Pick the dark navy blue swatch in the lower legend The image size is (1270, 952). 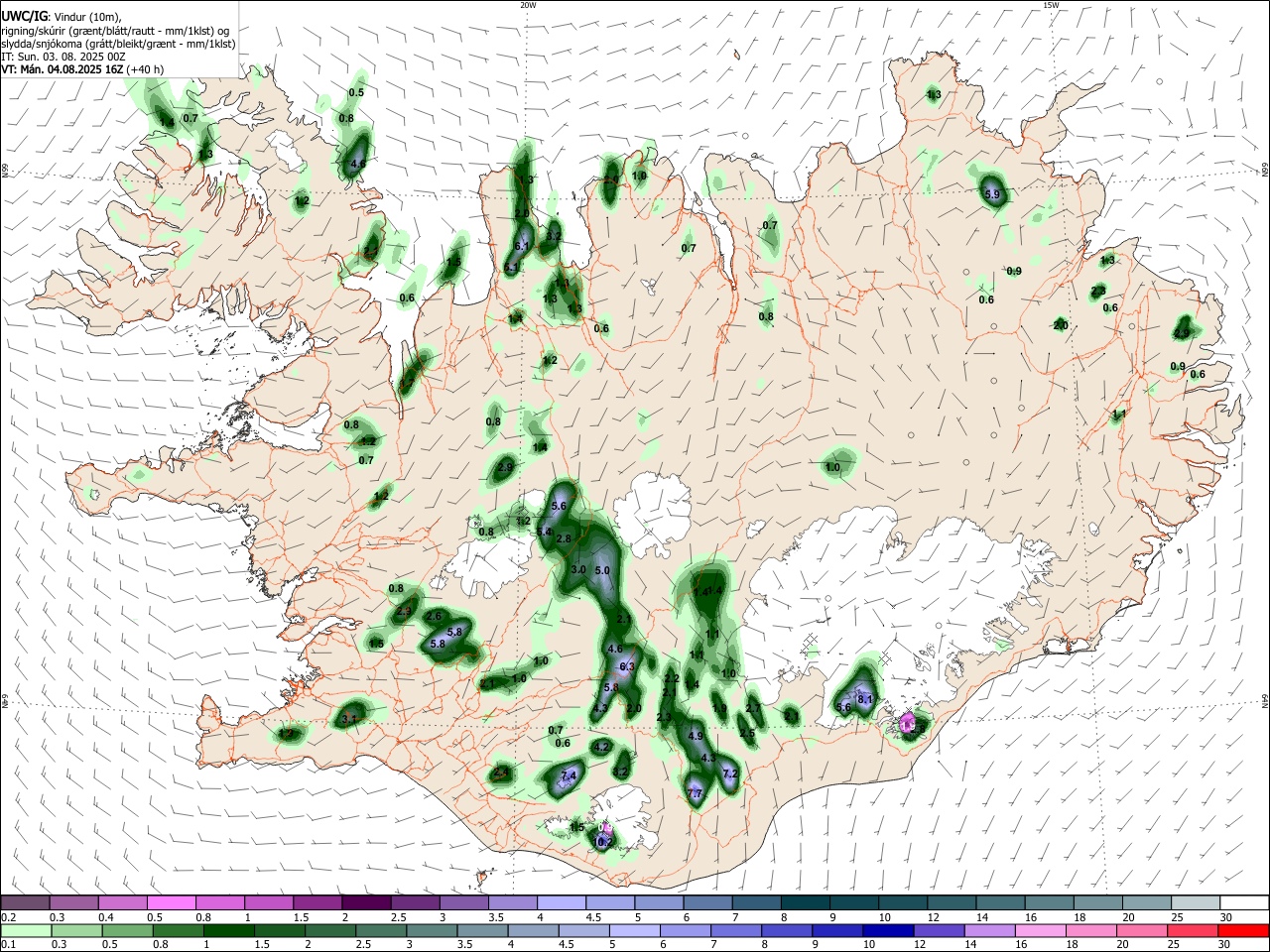click(887, 930)
